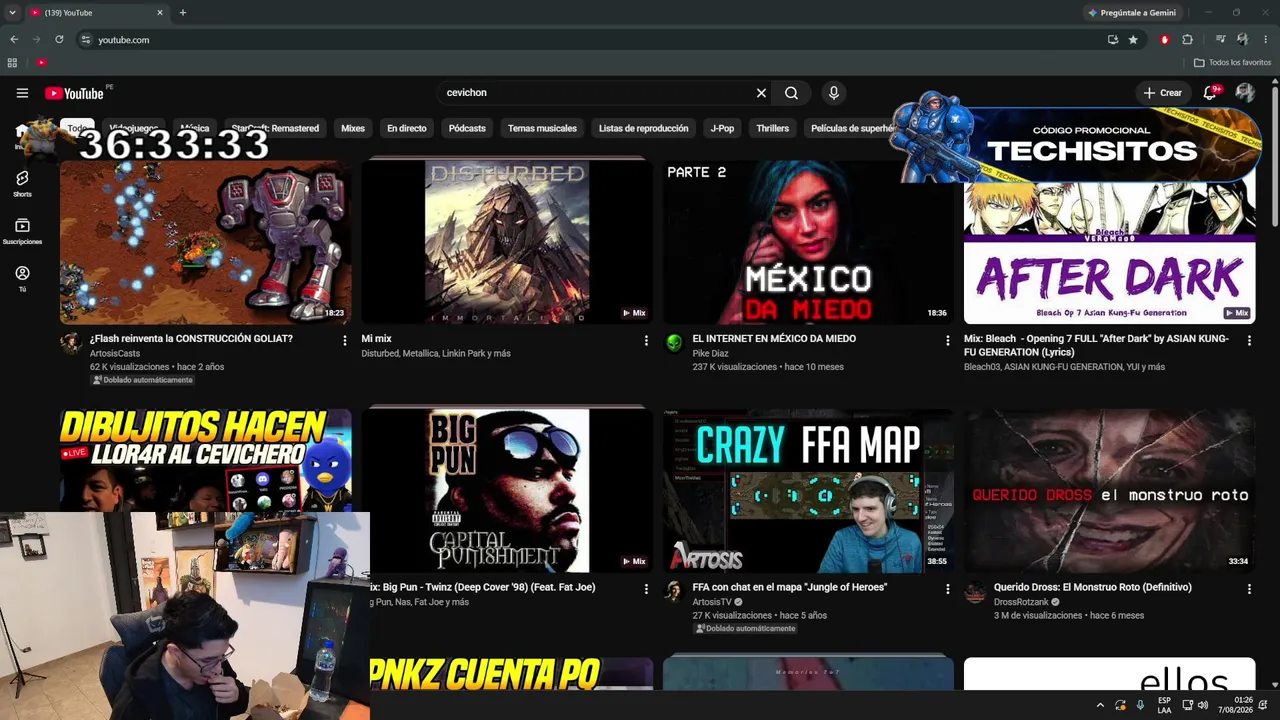Image resolution: width=1280 pixels, height=720 pixels.
Task: Open options menu for Mi mix
Action: 646,341
